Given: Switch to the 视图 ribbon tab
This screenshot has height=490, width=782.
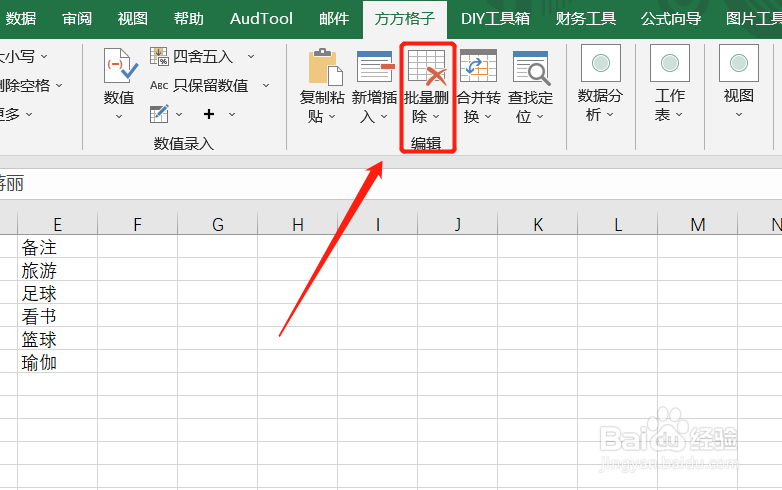Looking at the screenshot, I should (x=133, y=18).
